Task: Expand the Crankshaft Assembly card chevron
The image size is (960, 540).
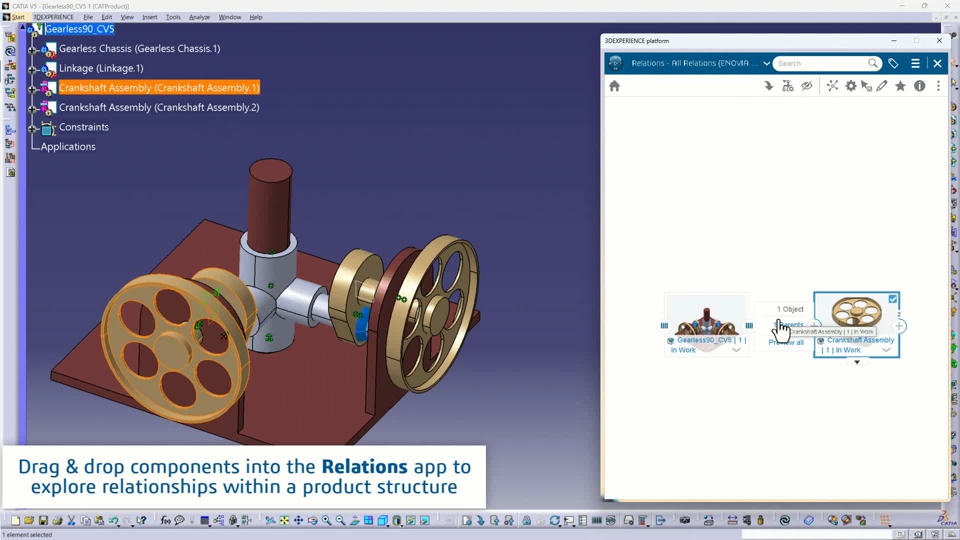Action: (886, 350)
